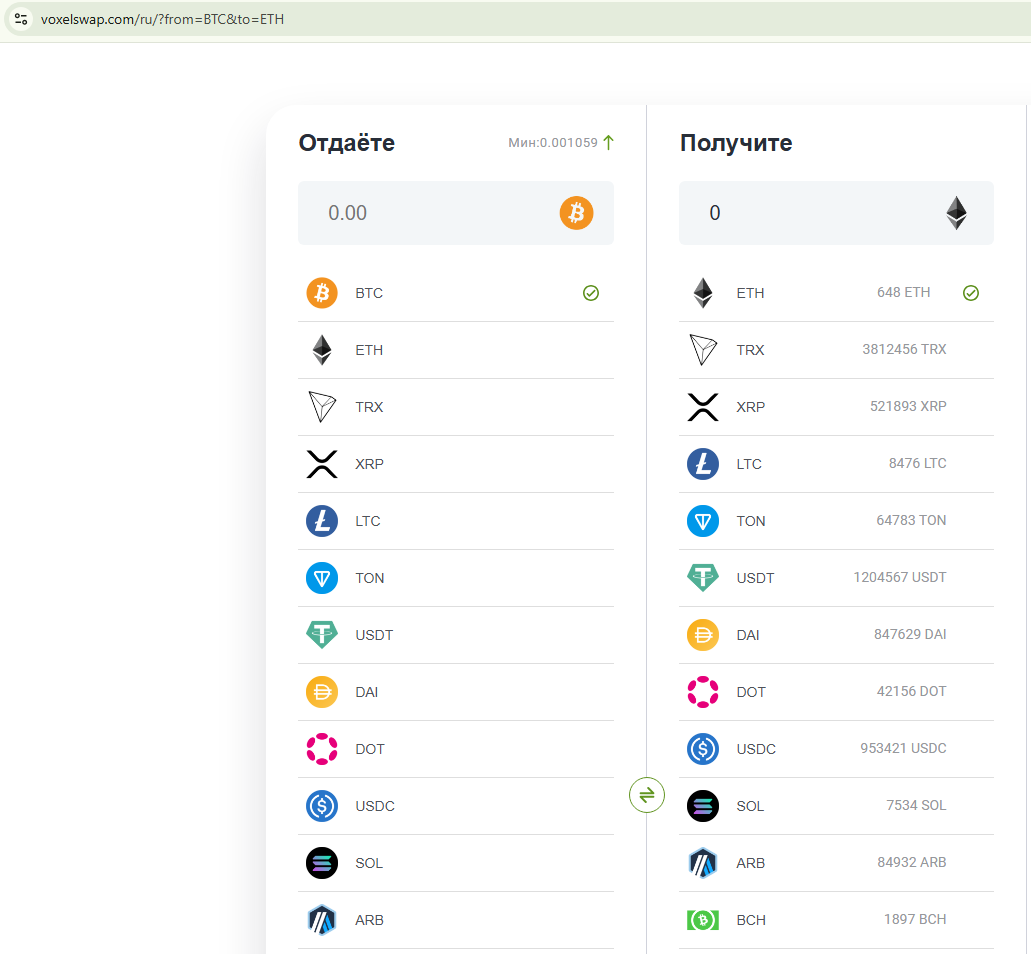Viewport: 1031px width, 954px height.
Task: Select XRP icon in the Отдаёте list
Action: click(x=322, y=464)
